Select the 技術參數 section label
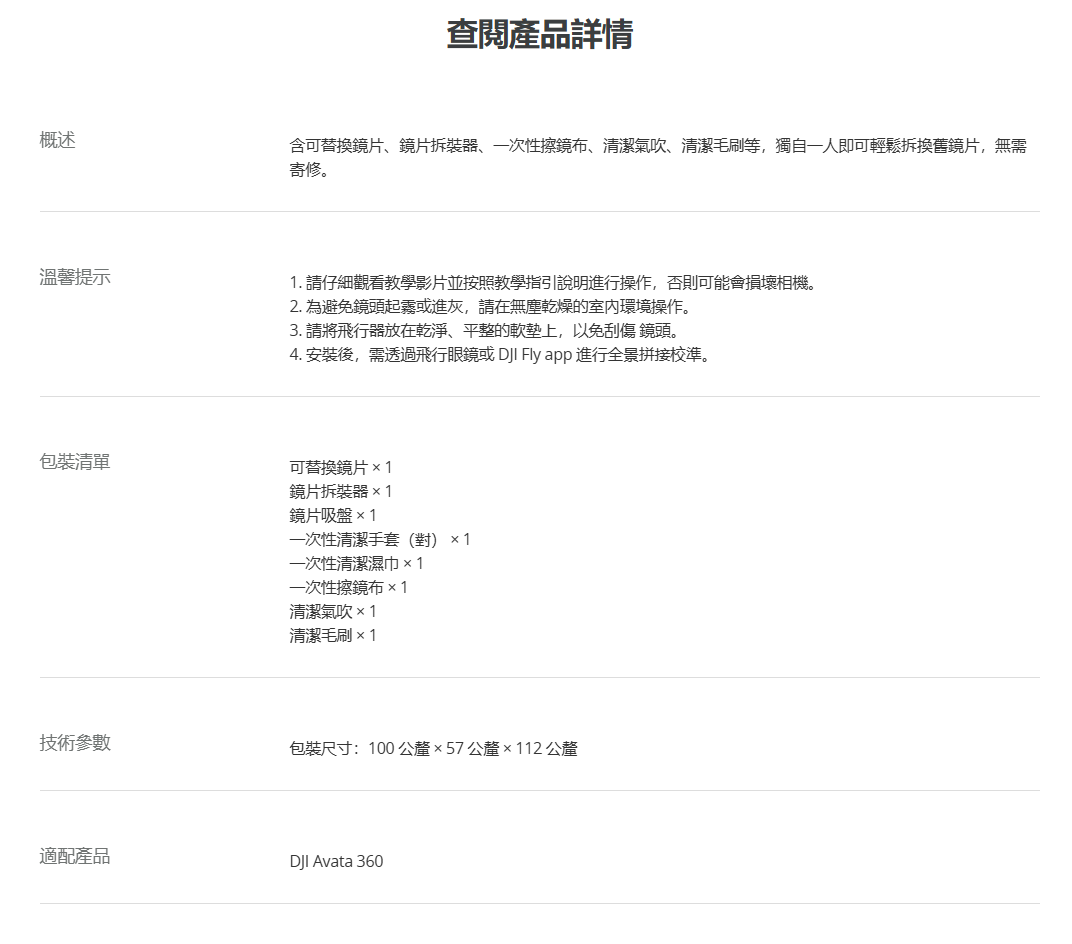1072x944 pixels. coord(75,742)
